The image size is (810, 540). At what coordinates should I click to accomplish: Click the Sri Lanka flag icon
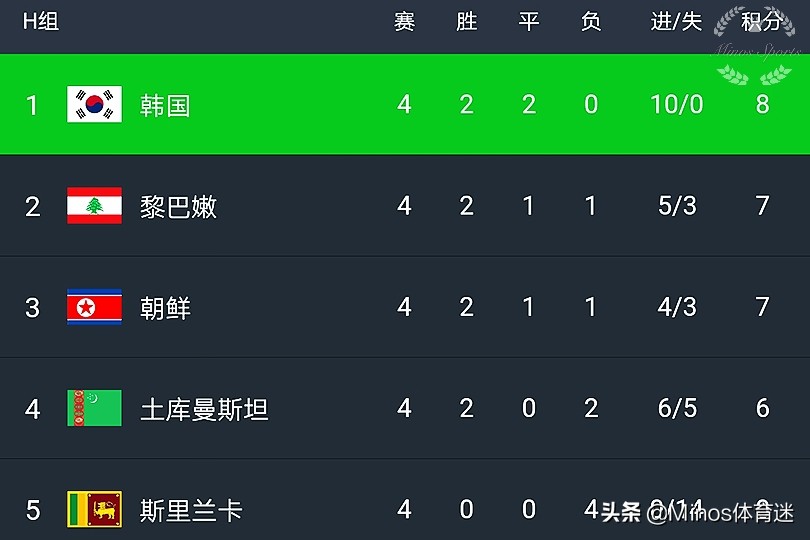pyautogui.click(x=94, y=509)
